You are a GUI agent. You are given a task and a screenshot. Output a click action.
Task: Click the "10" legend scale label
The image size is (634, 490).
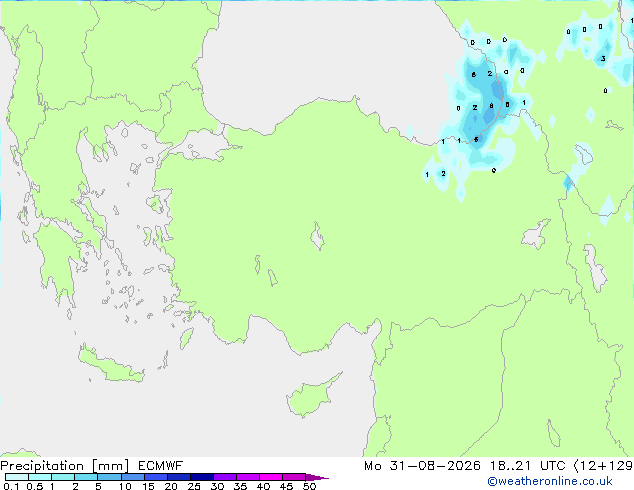[x=125, y=486]
